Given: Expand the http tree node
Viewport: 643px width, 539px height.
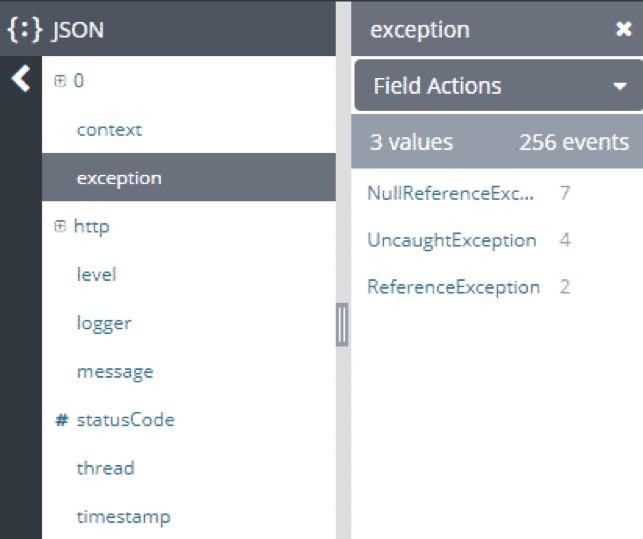Looking at the screenshot, I should click(x=59, y=227).
